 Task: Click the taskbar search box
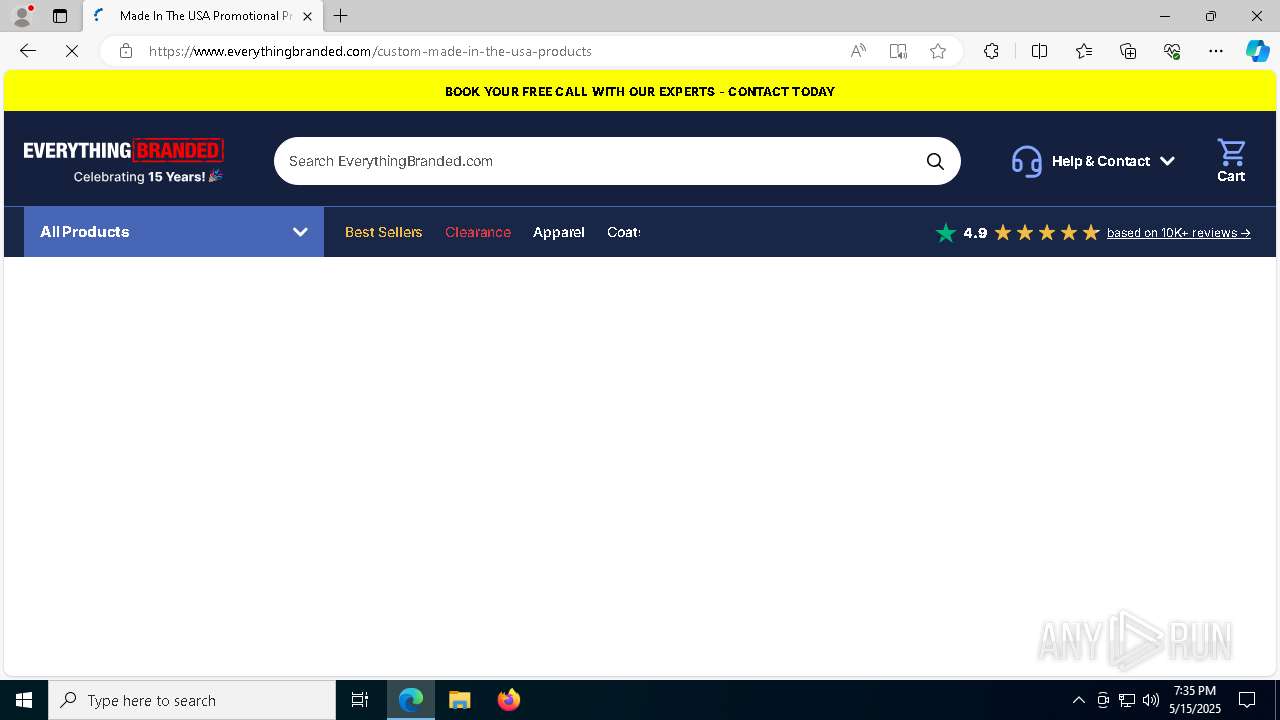(x=192, y=700)
